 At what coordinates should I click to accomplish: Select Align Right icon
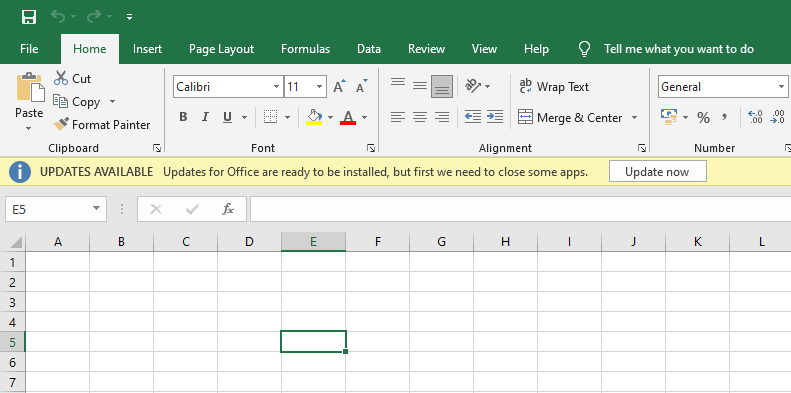pos(442,118)
